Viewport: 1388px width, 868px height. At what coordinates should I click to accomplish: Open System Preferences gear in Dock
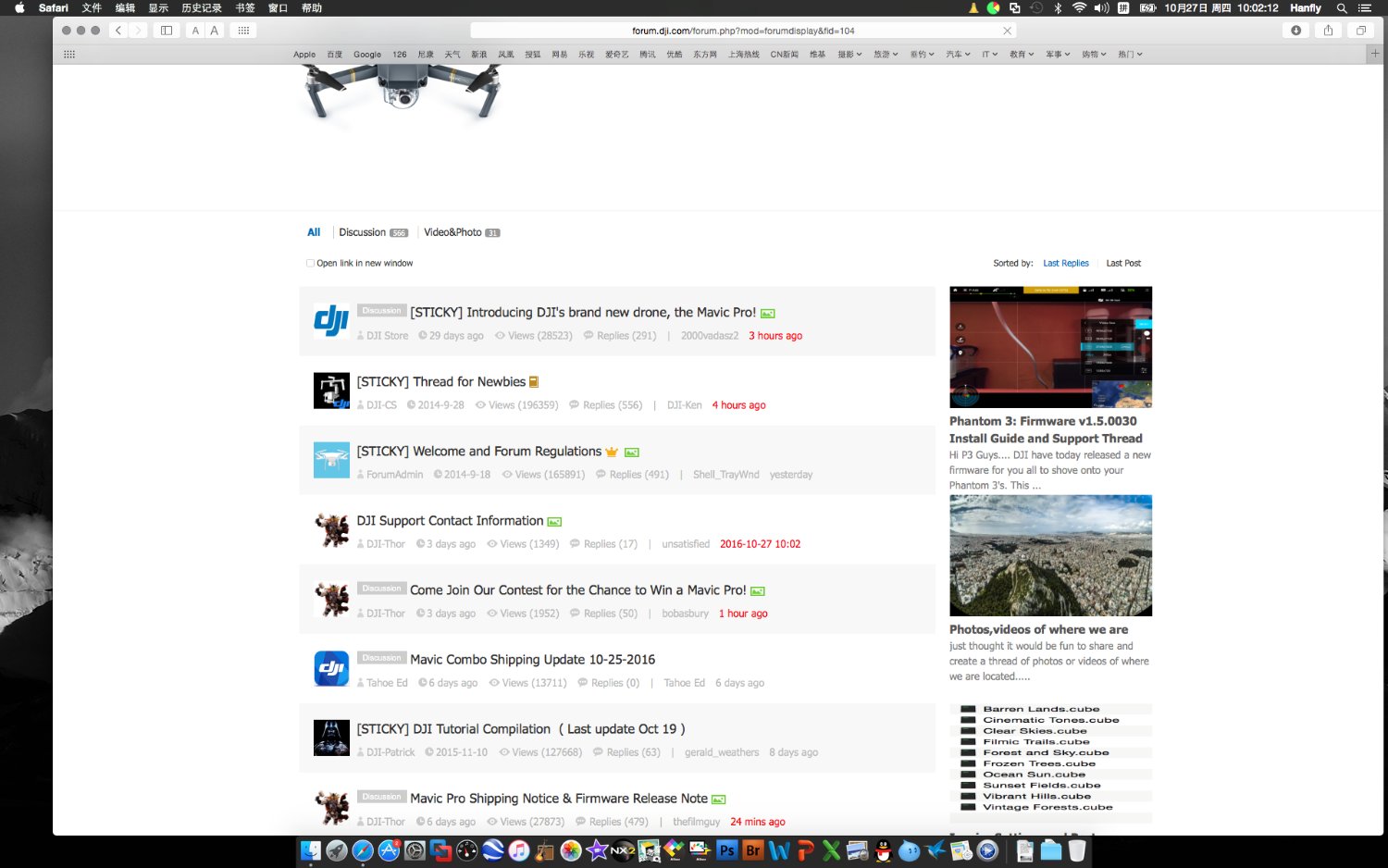(415, 850)
